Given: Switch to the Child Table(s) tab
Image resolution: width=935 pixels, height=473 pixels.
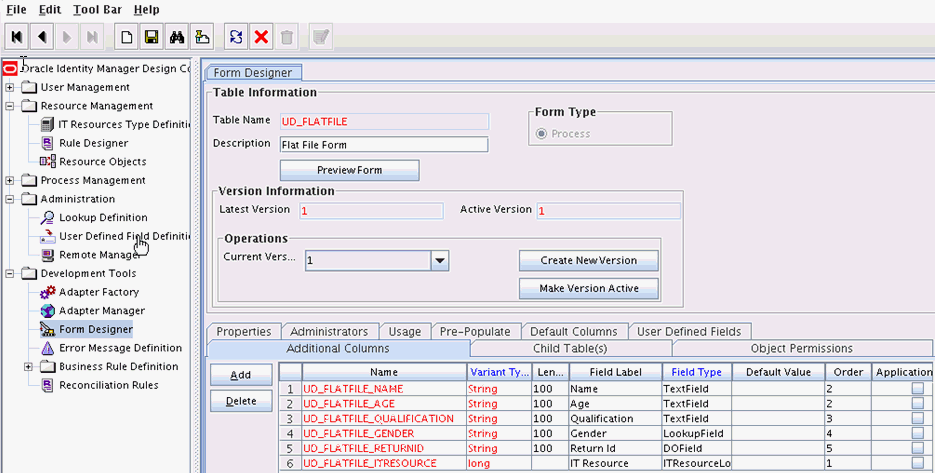Looking at the screenshot, I should pos(570,349).
